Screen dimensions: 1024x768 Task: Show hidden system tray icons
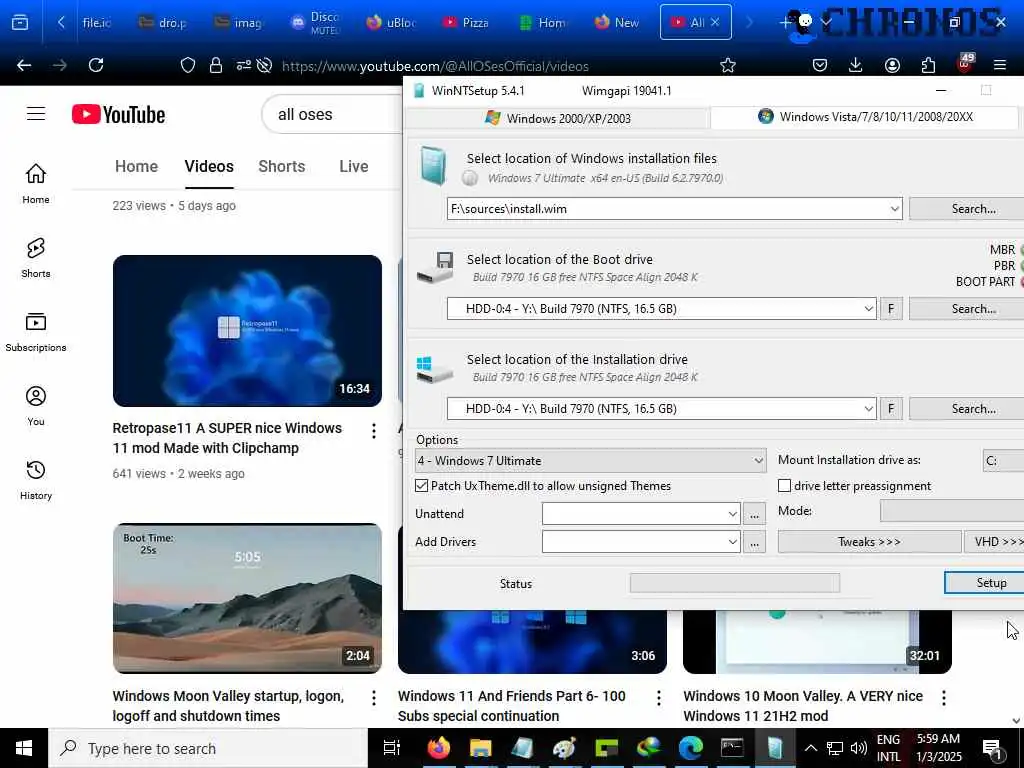point(810,748)
